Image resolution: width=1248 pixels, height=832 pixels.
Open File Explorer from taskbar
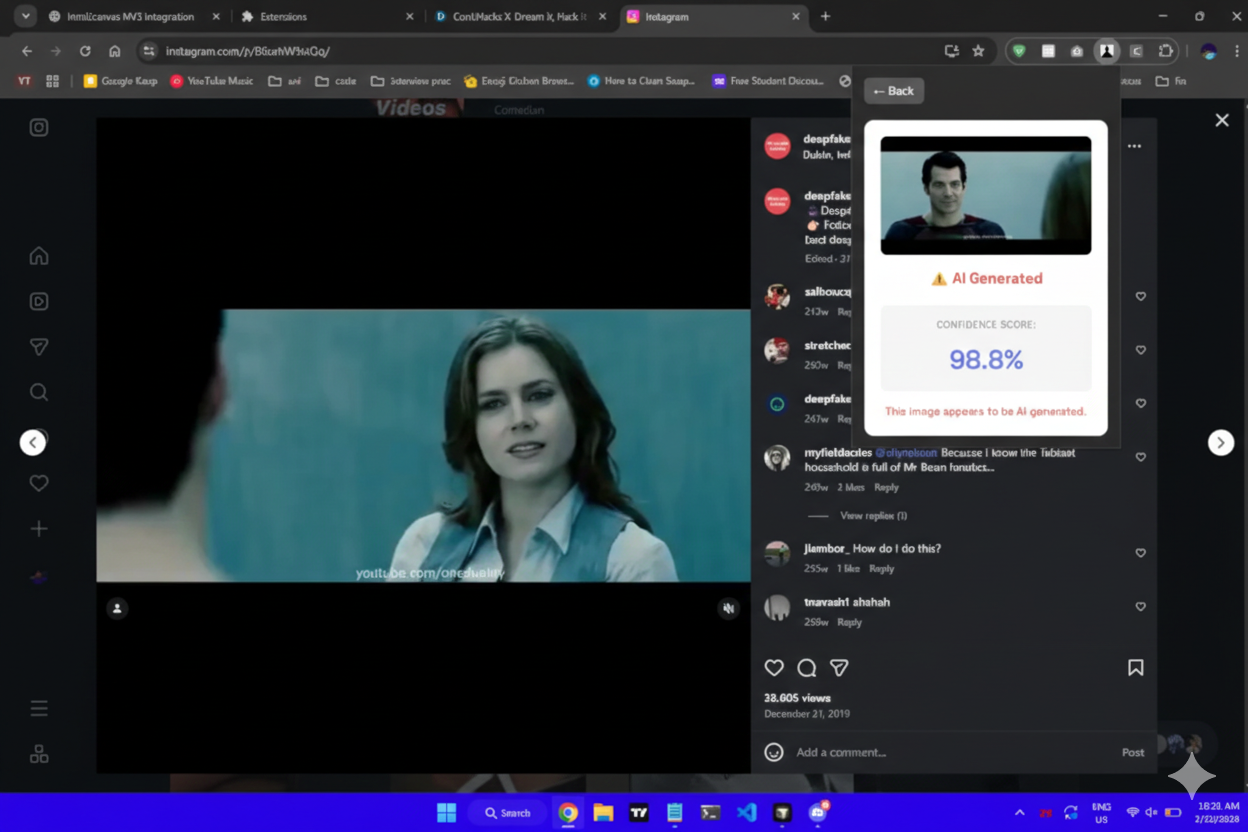(x=603, y=812)
